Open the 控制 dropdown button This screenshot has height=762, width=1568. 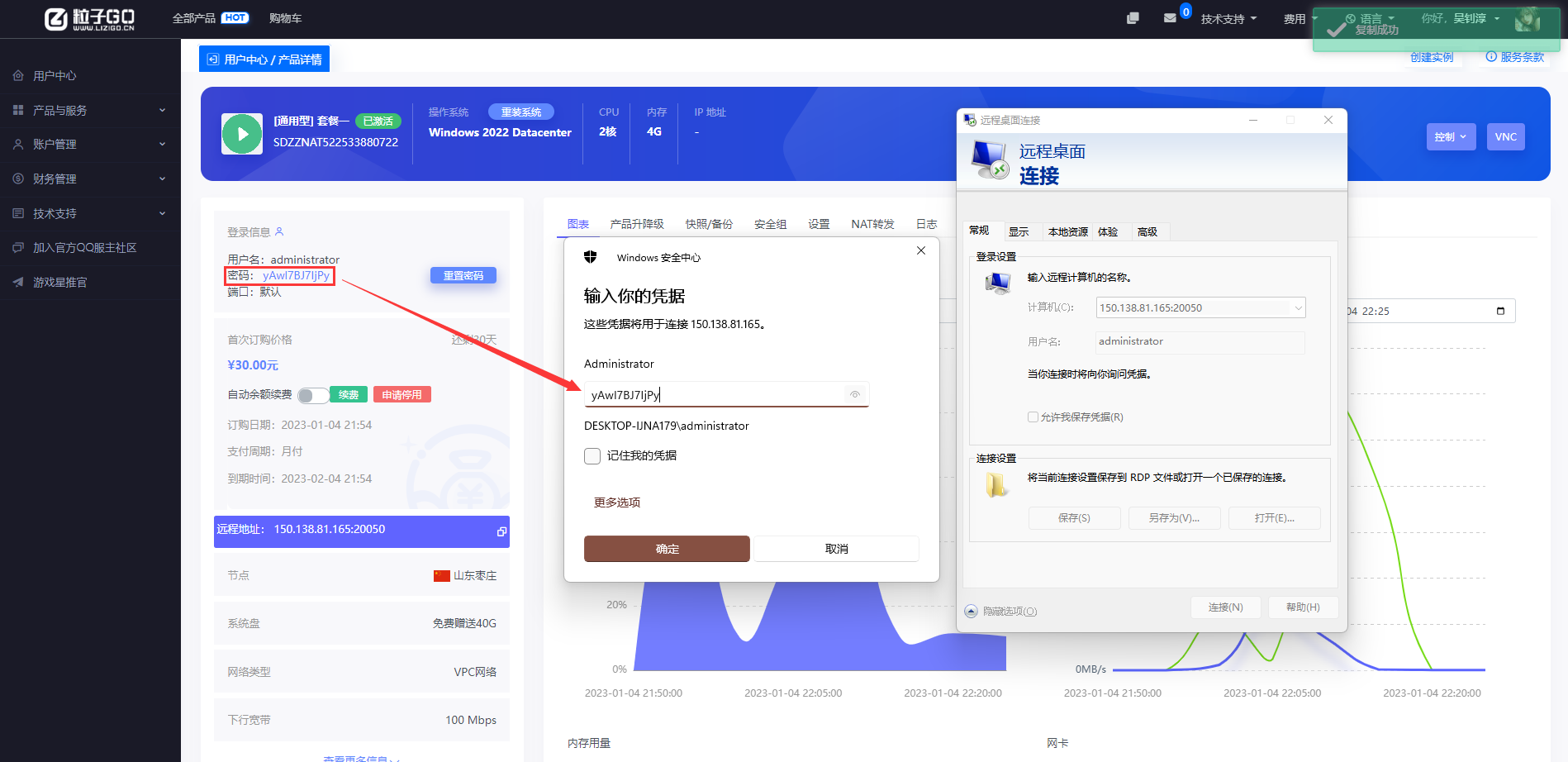coord(1451,137)
